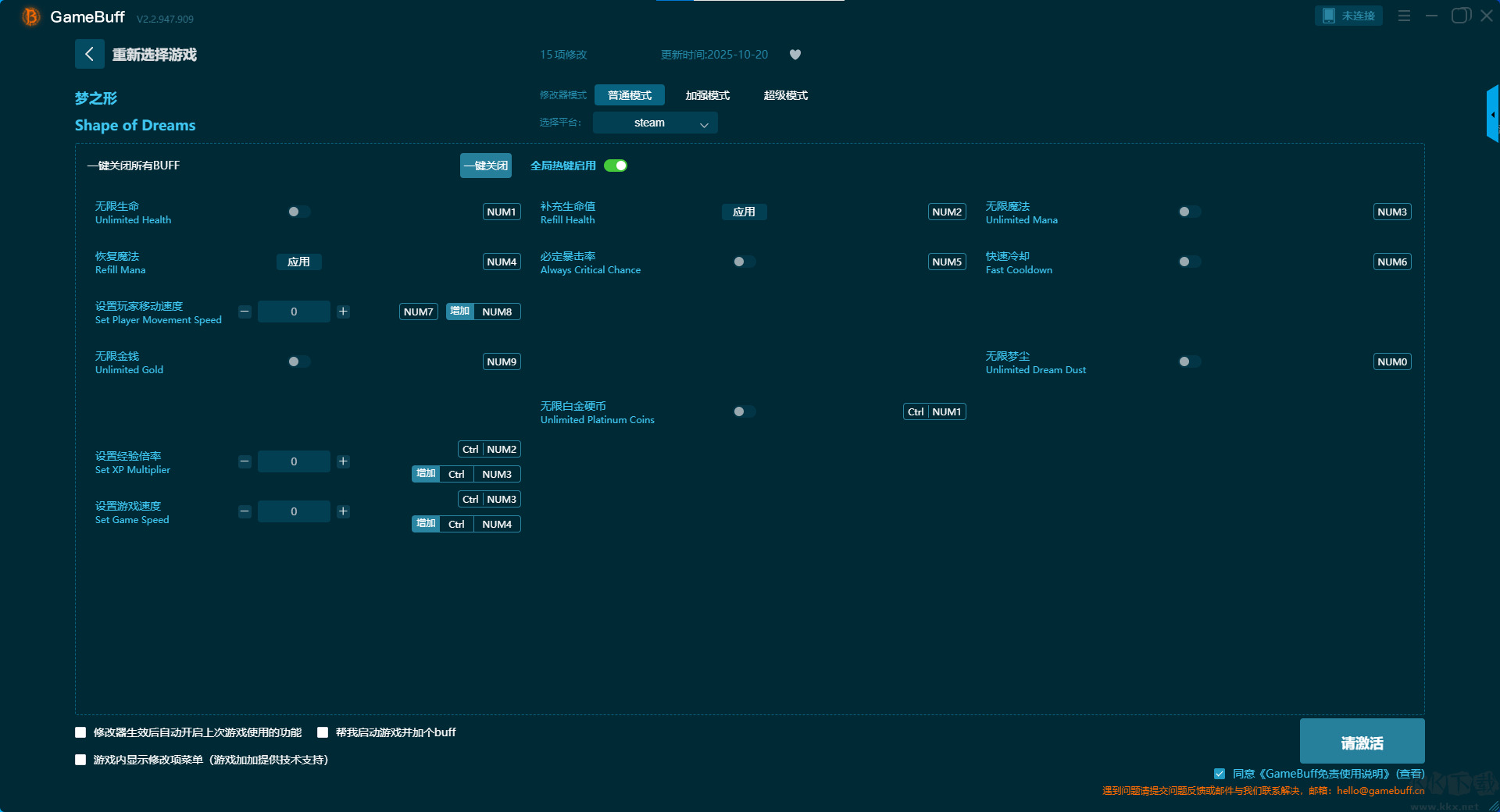
Task: Toggle Unlimited Gold switch
Action: [298, 361]
